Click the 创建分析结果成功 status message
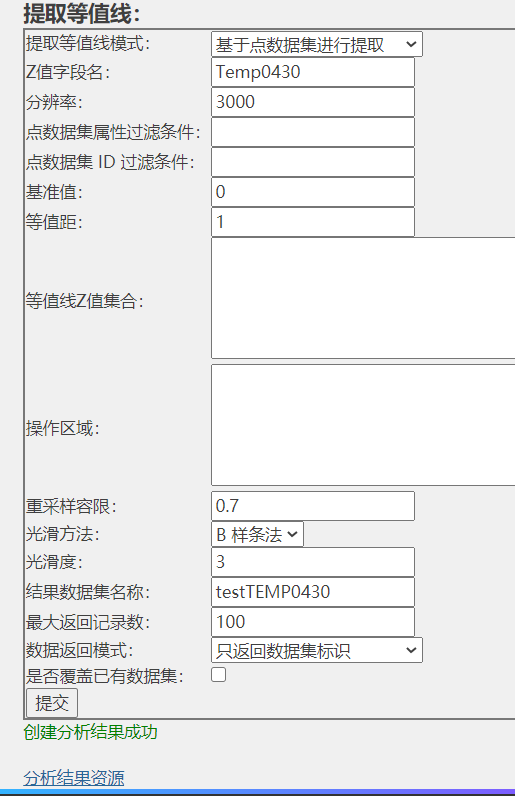 pyautogui.click(x=90, y=732)
